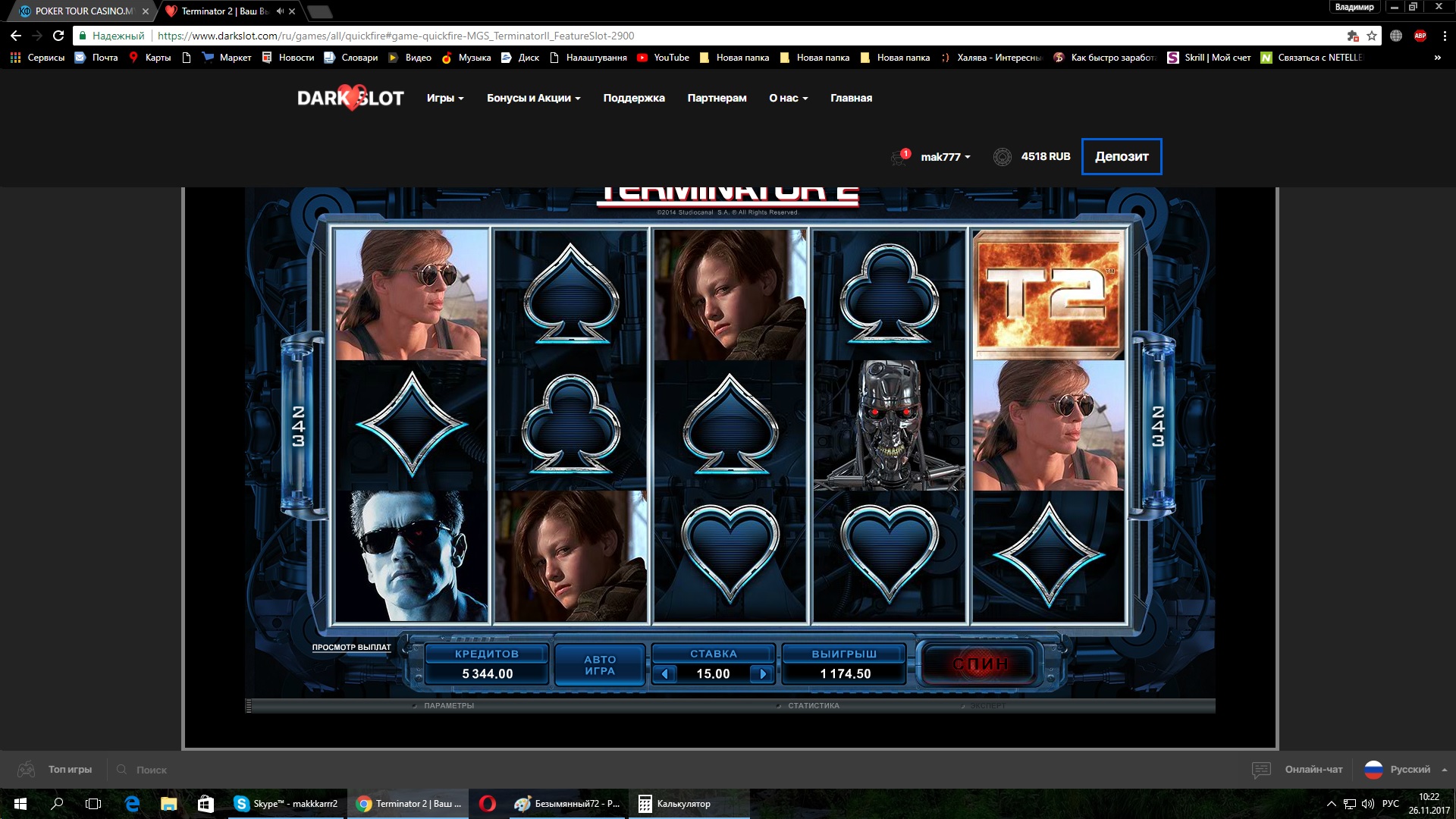
Task: Open Task View on the taskbar
Action: (x=93, y=804)
